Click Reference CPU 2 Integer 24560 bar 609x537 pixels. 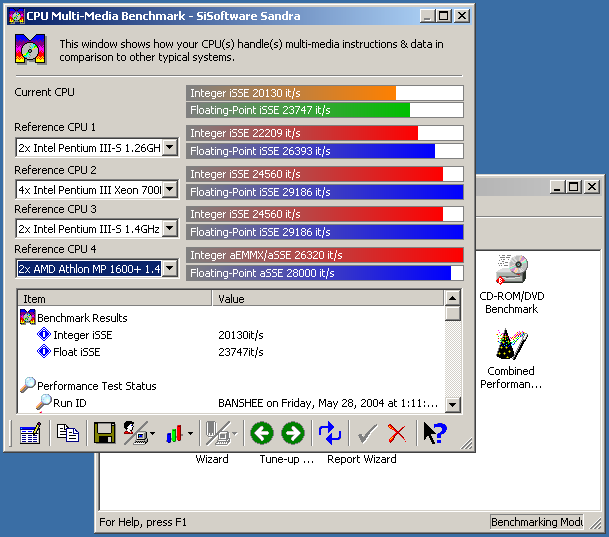pyautogui.click(x=325, y=174)
